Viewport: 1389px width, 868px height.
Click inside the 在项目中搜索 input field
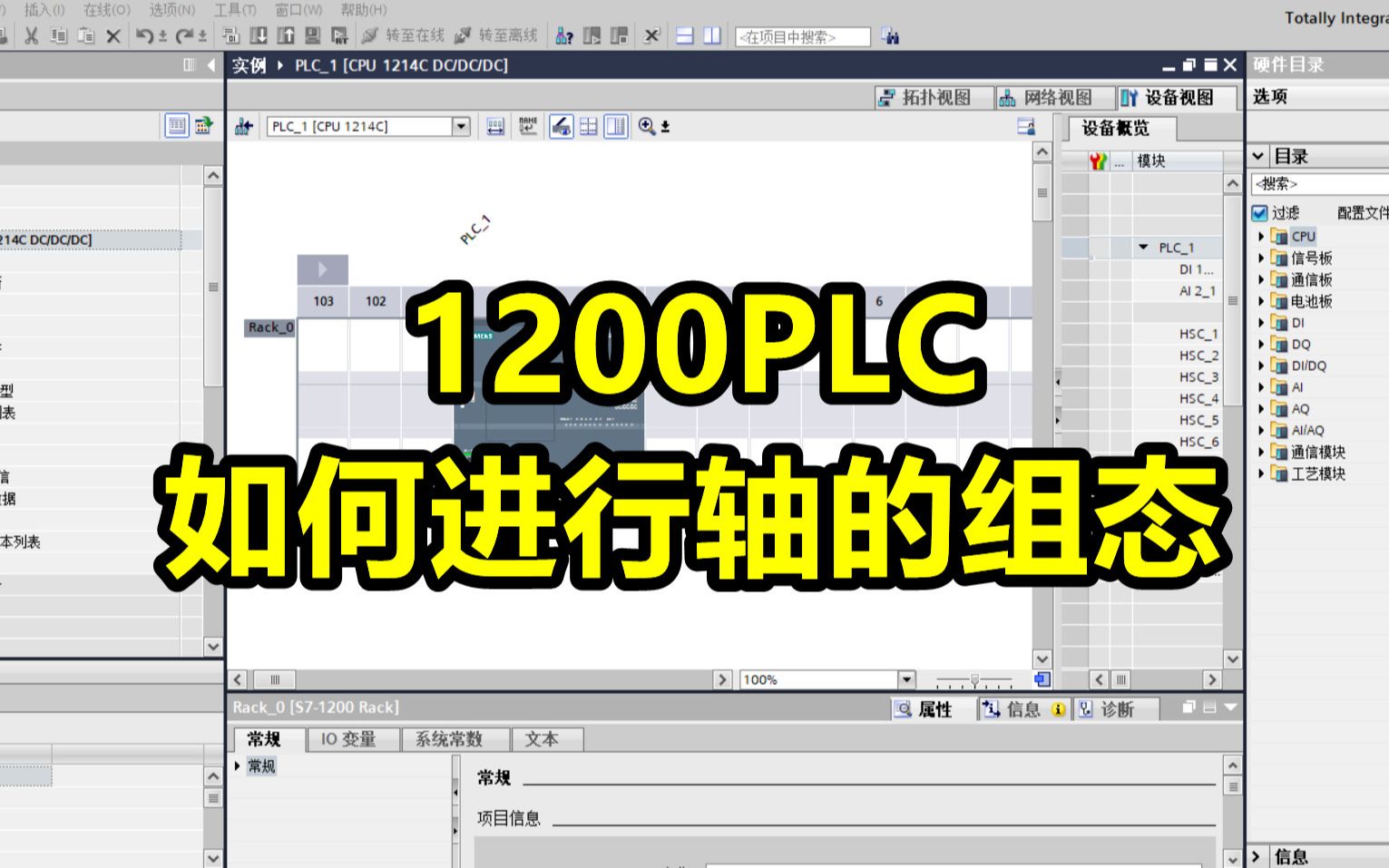[803, 36]
